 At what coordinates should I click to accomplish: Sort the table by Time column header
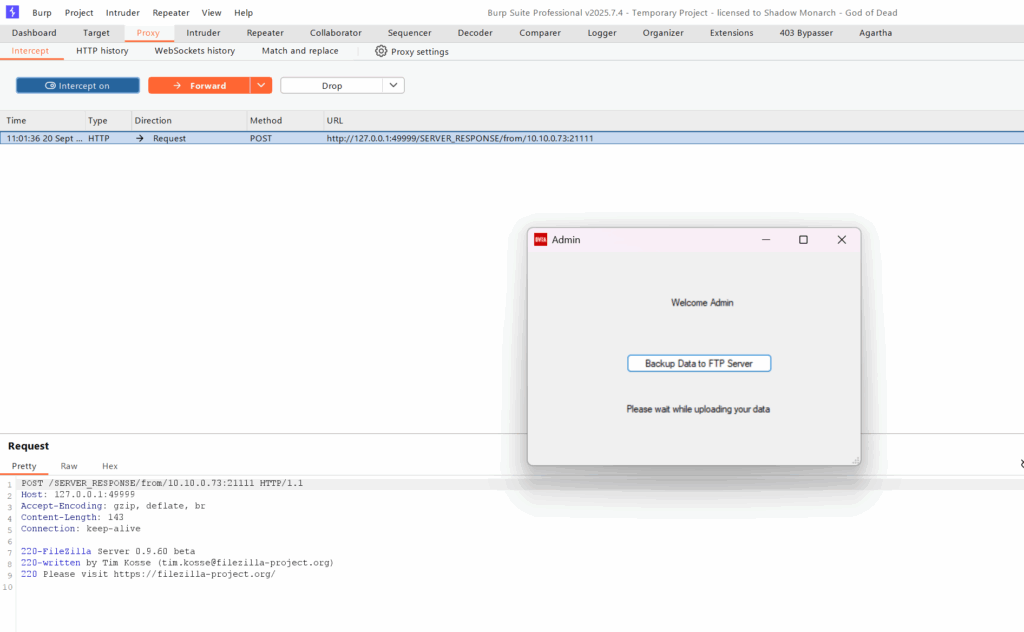click(17, 120)
